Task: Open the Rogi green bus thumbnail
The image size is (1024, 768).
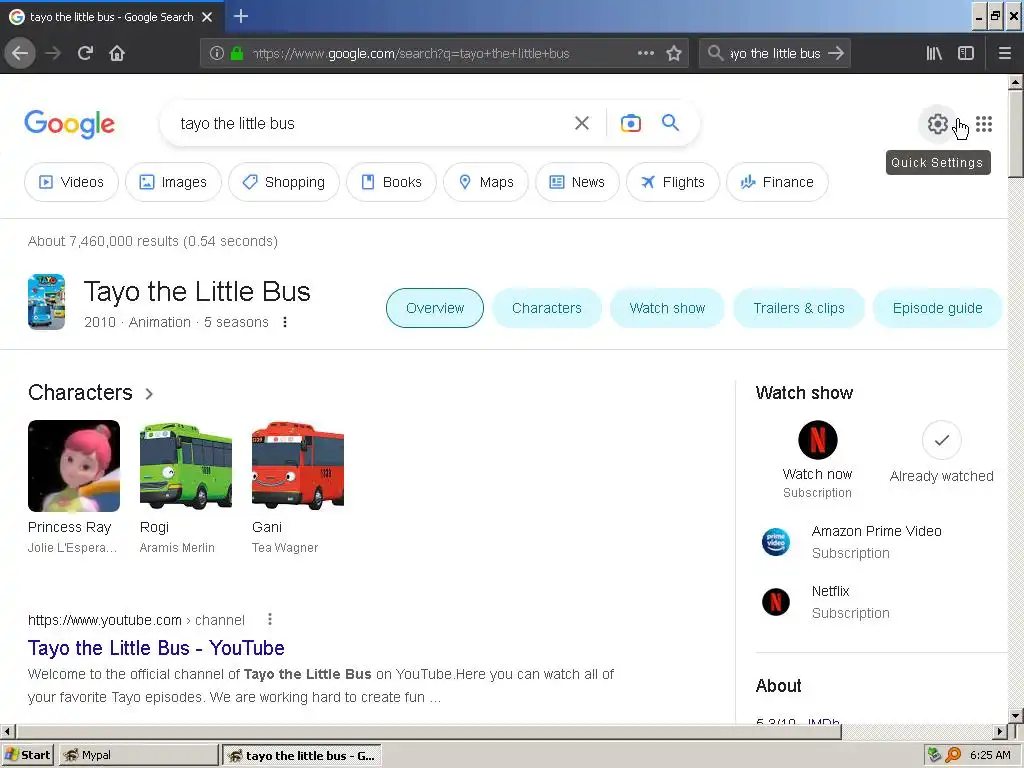Action: click(185, 466)
